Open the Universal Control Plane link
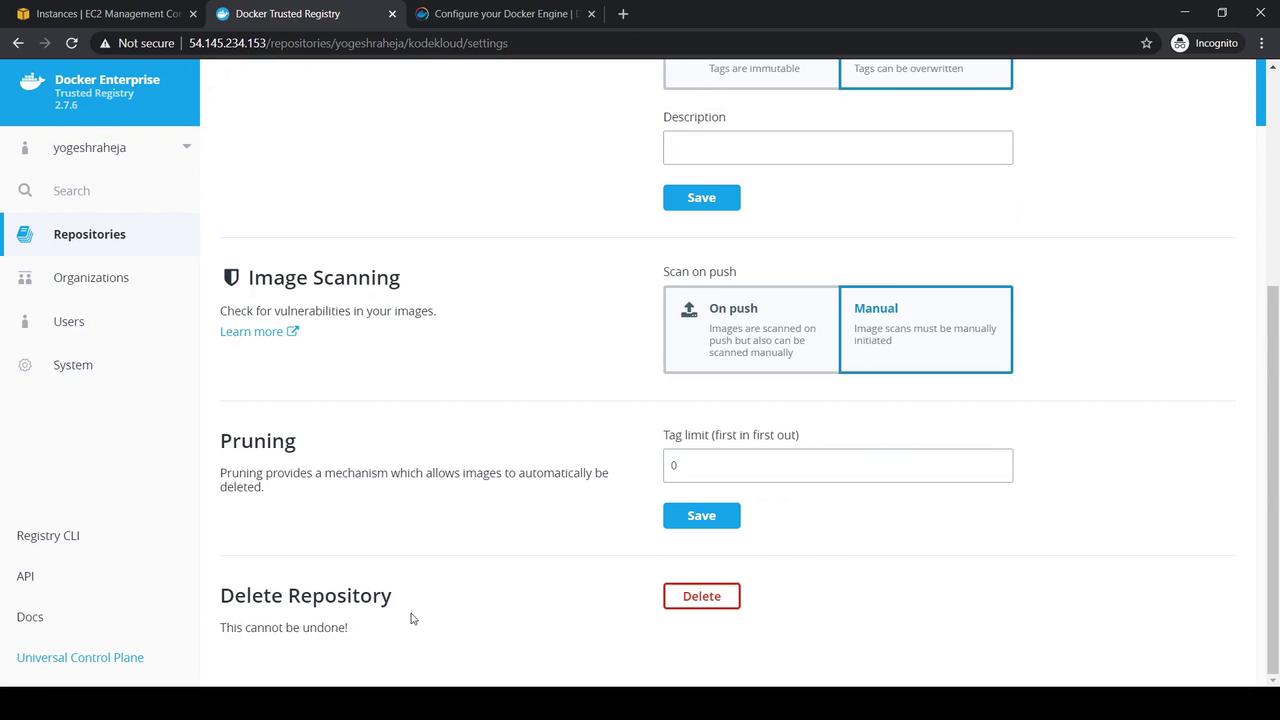Viewport: 1280px width, 720px height. [80, 658]
